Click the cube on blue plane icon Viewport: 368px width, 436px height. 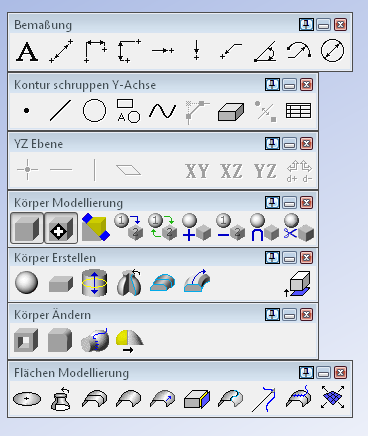(x=298, y=284)
